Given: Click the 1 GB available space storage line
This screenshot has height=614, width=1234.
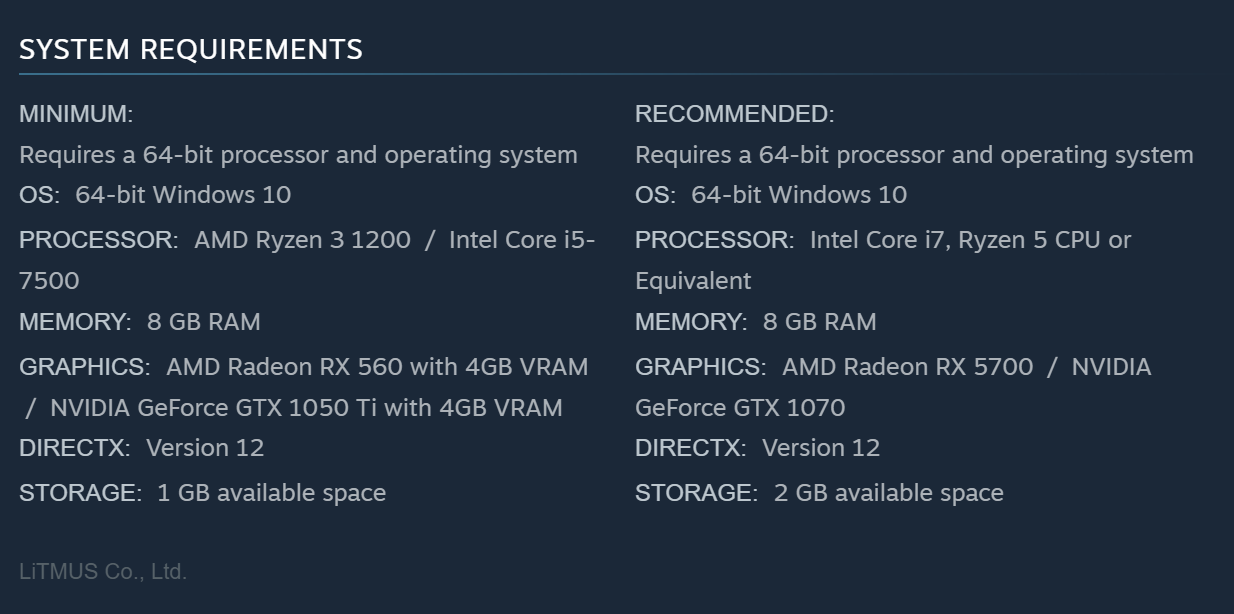Looking at the screenshot, I should (202, 493).
